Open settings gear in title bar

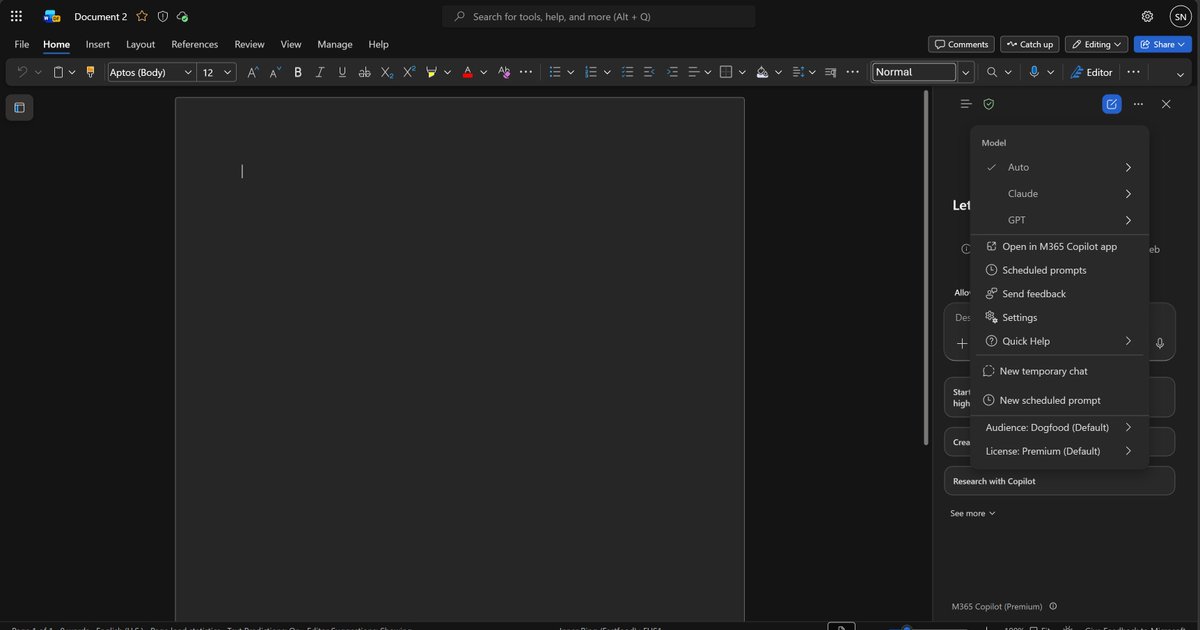[x=1147, y=16]
